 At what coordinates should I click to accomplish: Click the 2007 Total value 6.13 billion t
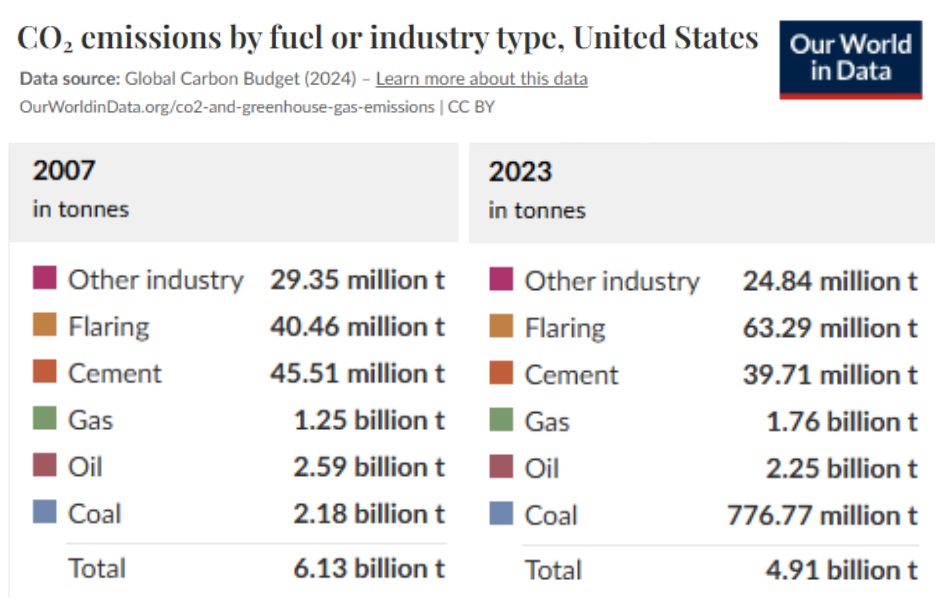pyautogui.click(x=369, y=568)
